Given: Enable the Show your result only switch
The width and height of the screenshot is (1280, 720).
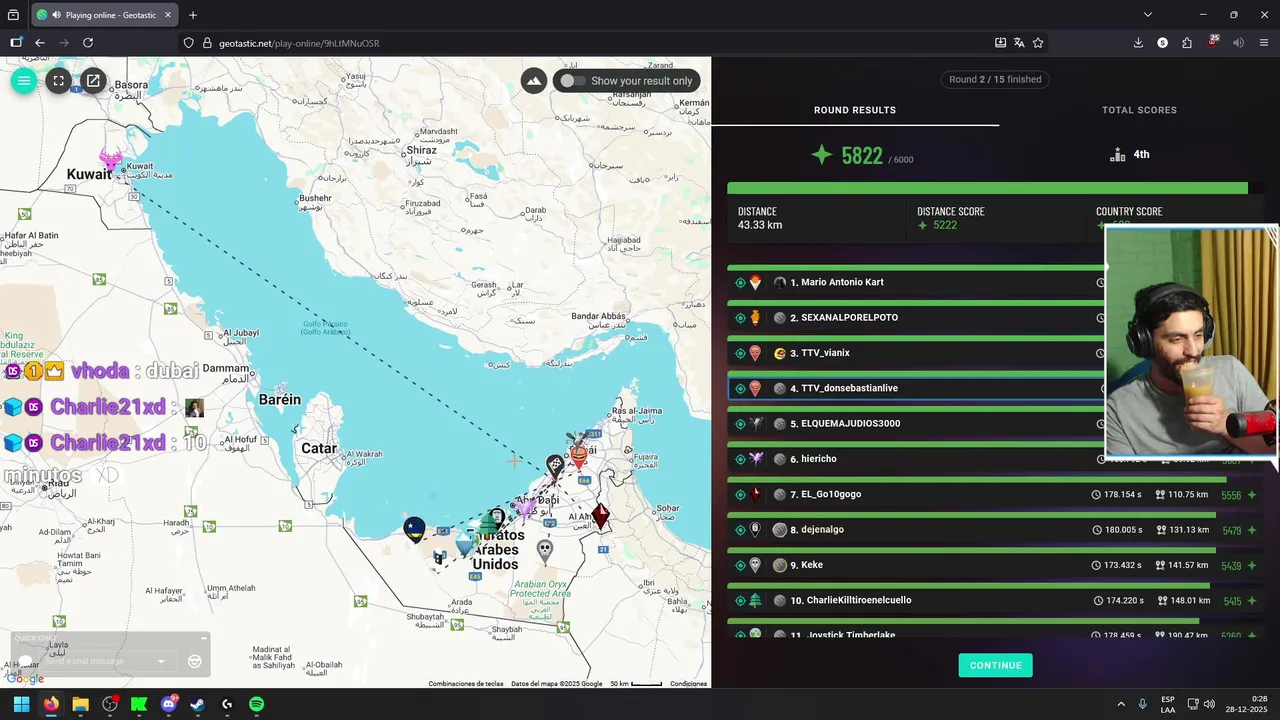Looking at the screenshot, I should click(572, 81).
